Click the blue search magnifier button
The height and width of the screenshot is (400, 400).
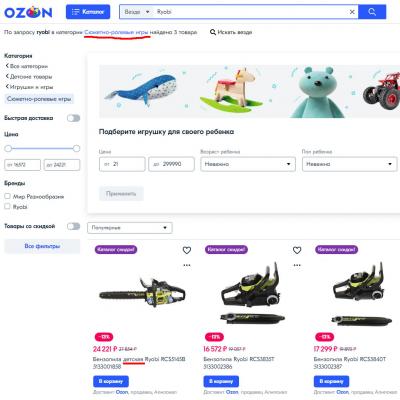click(372, 12)
